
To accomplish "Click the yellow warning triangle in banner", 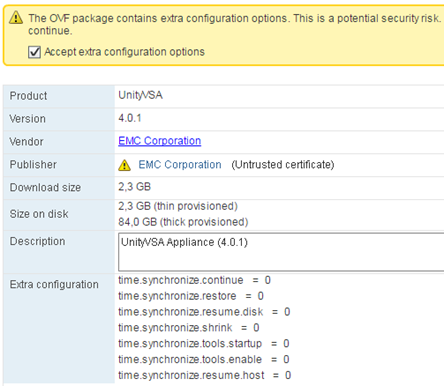I will (x=16, y=17).
